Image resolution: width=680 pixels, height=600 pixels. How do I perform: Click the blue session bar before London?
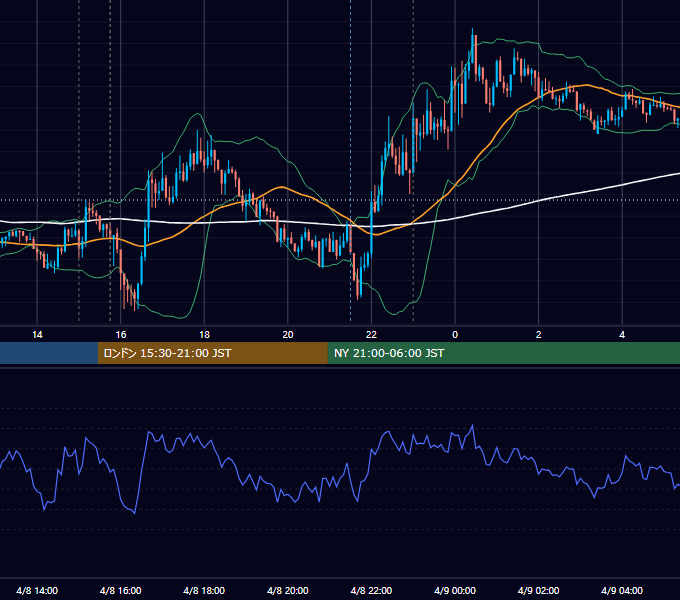(49, 353)
